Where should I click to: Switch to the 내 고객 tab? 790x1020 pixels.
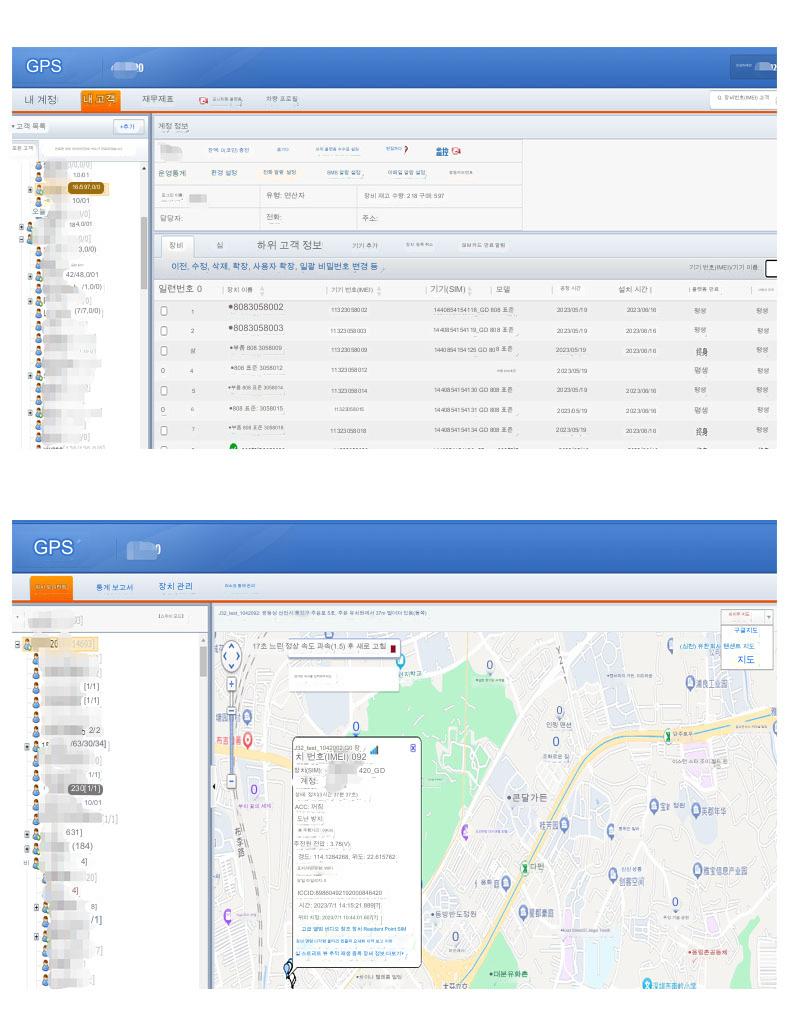100,98
